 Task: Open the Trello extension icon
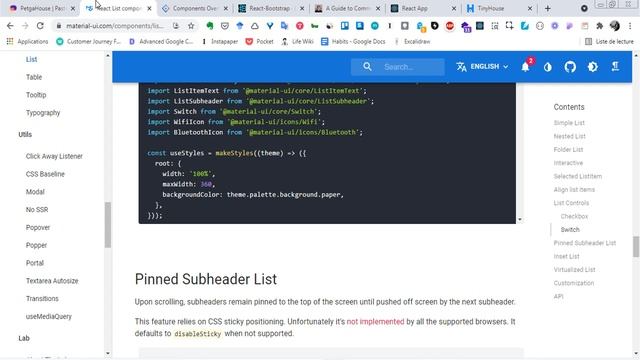[x=345, y=26]
